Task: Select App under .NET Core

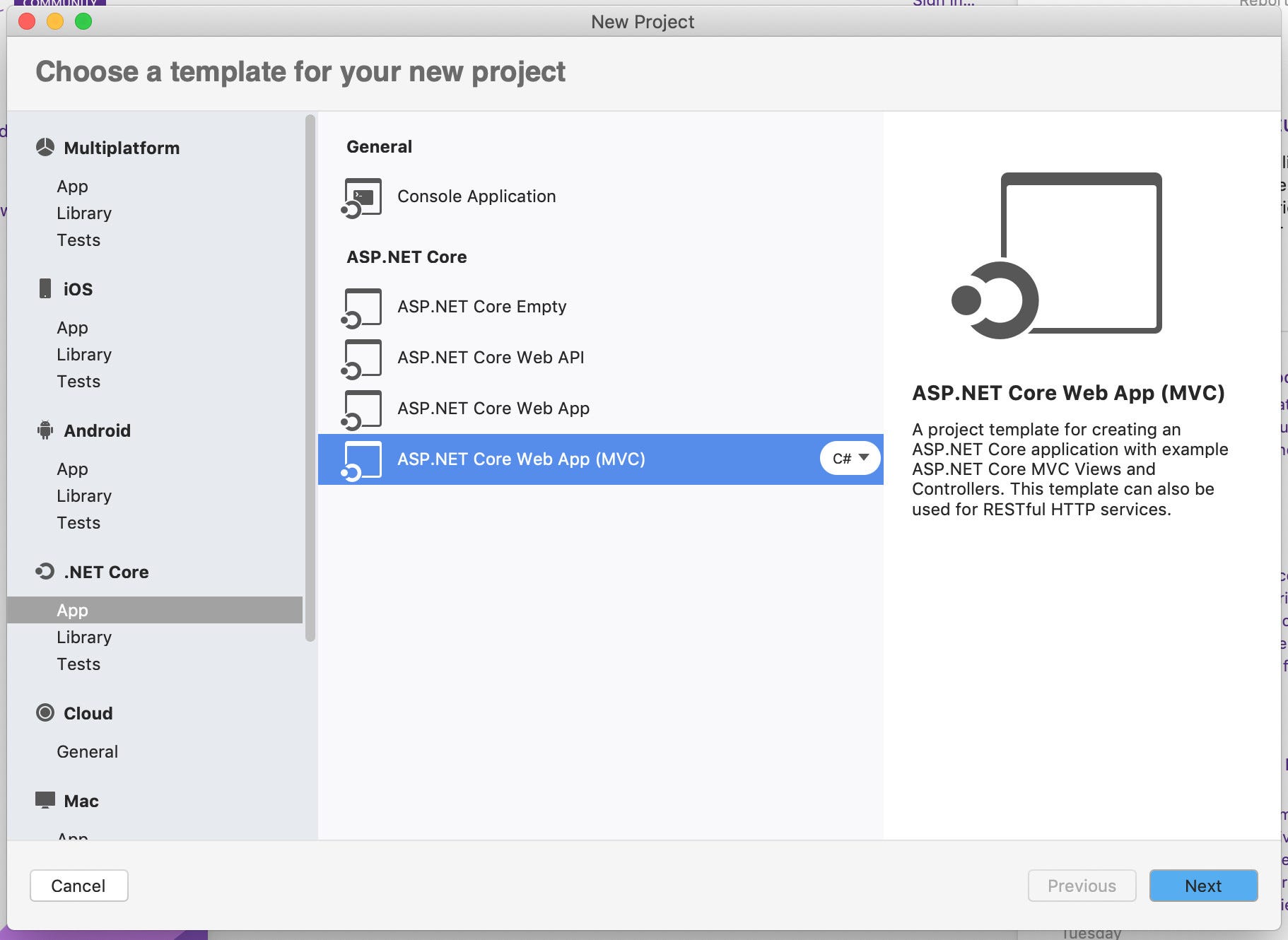Action: [155, 610]
